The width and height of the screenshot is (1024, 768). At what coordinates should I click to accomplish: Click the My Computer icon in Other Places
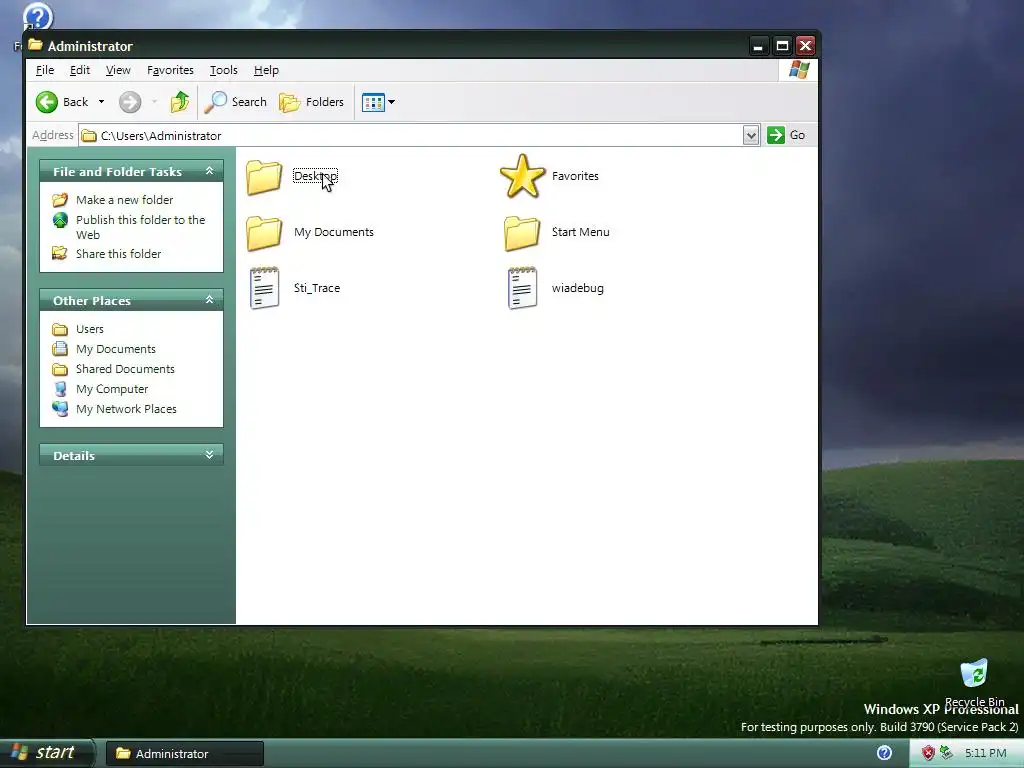[x=60, y=389]
